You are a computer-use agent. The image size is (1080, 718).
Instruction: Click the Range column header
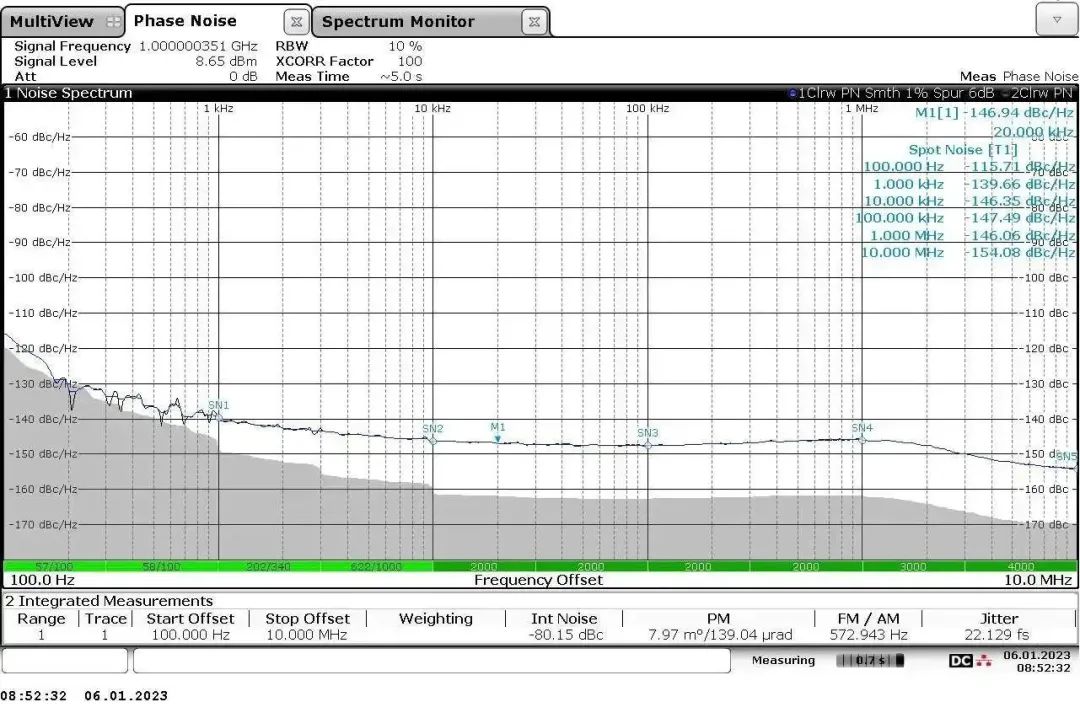point(41,619)
